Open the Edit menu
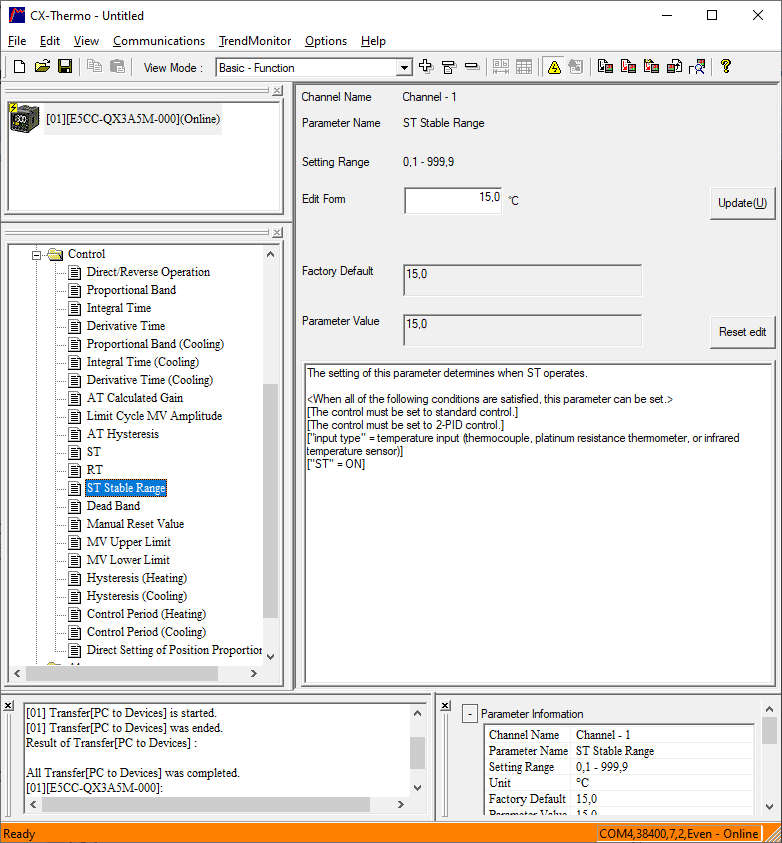 pyautogui.click(x=49, y=41)
